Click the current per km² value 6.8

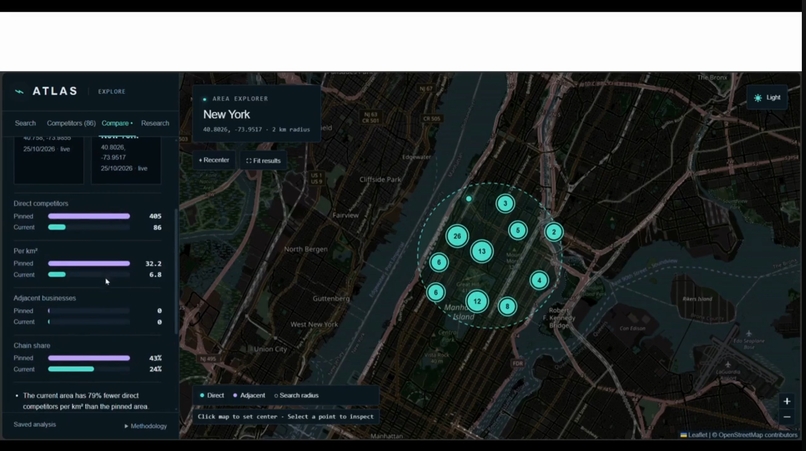tap(155, 275)
